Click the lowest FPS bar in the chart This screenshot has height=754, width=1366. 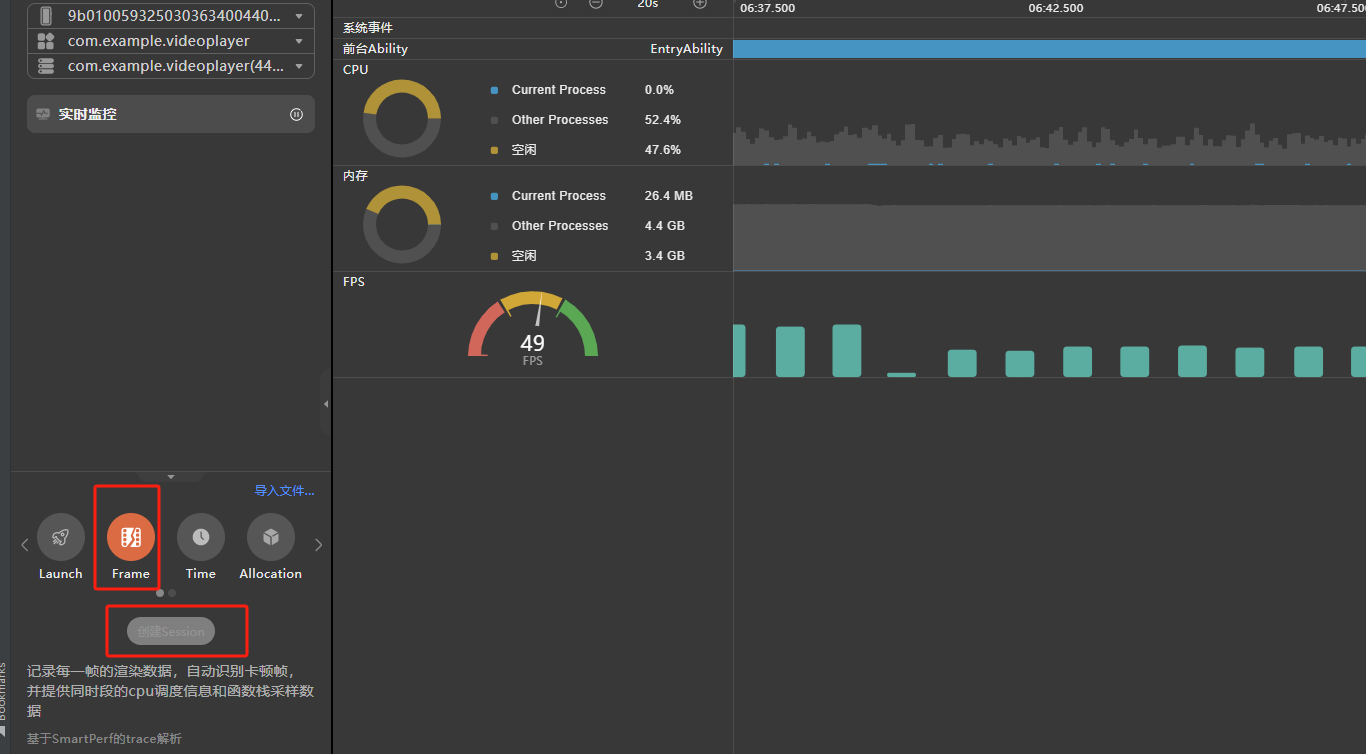point(901,375)
